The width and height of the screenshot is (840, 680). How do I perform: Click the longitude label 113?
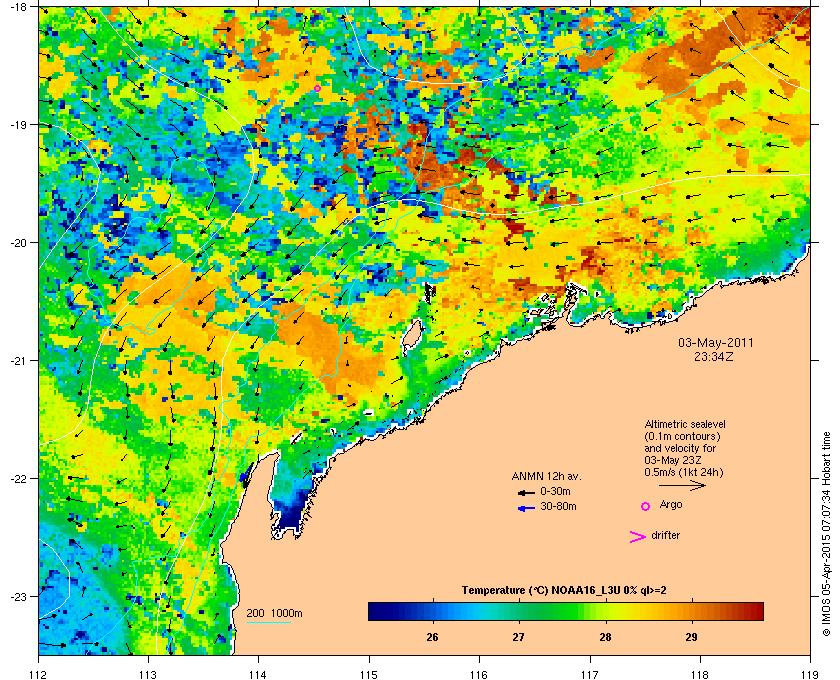pos(148,674)
